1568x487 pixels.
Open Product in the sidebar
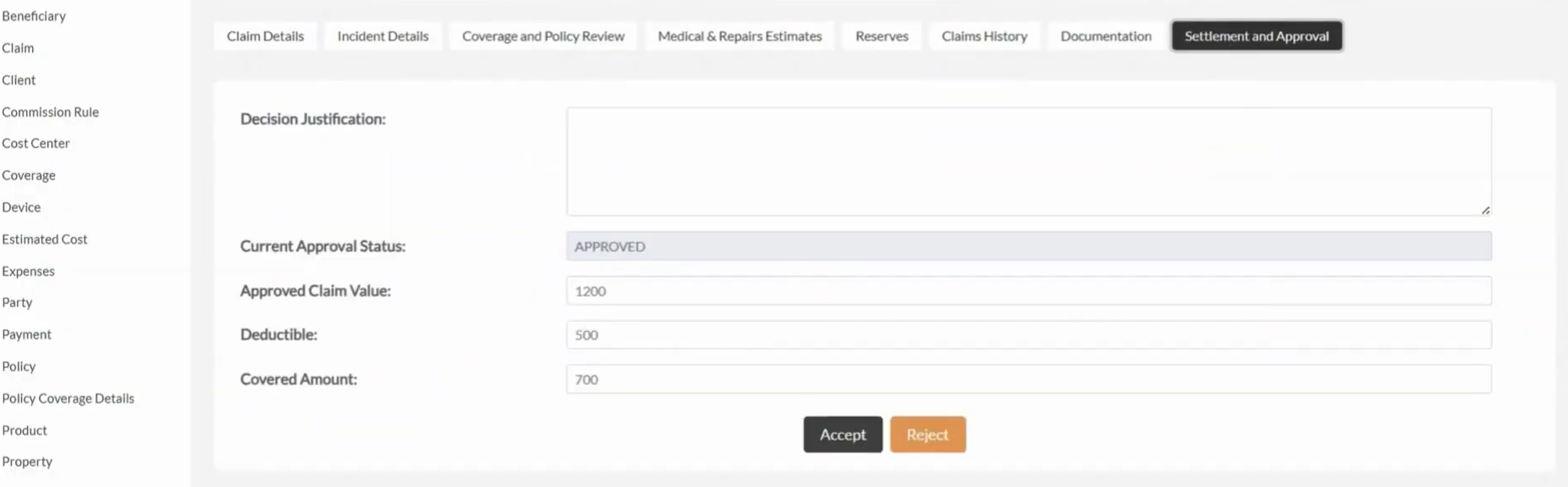tap(24, 430)
